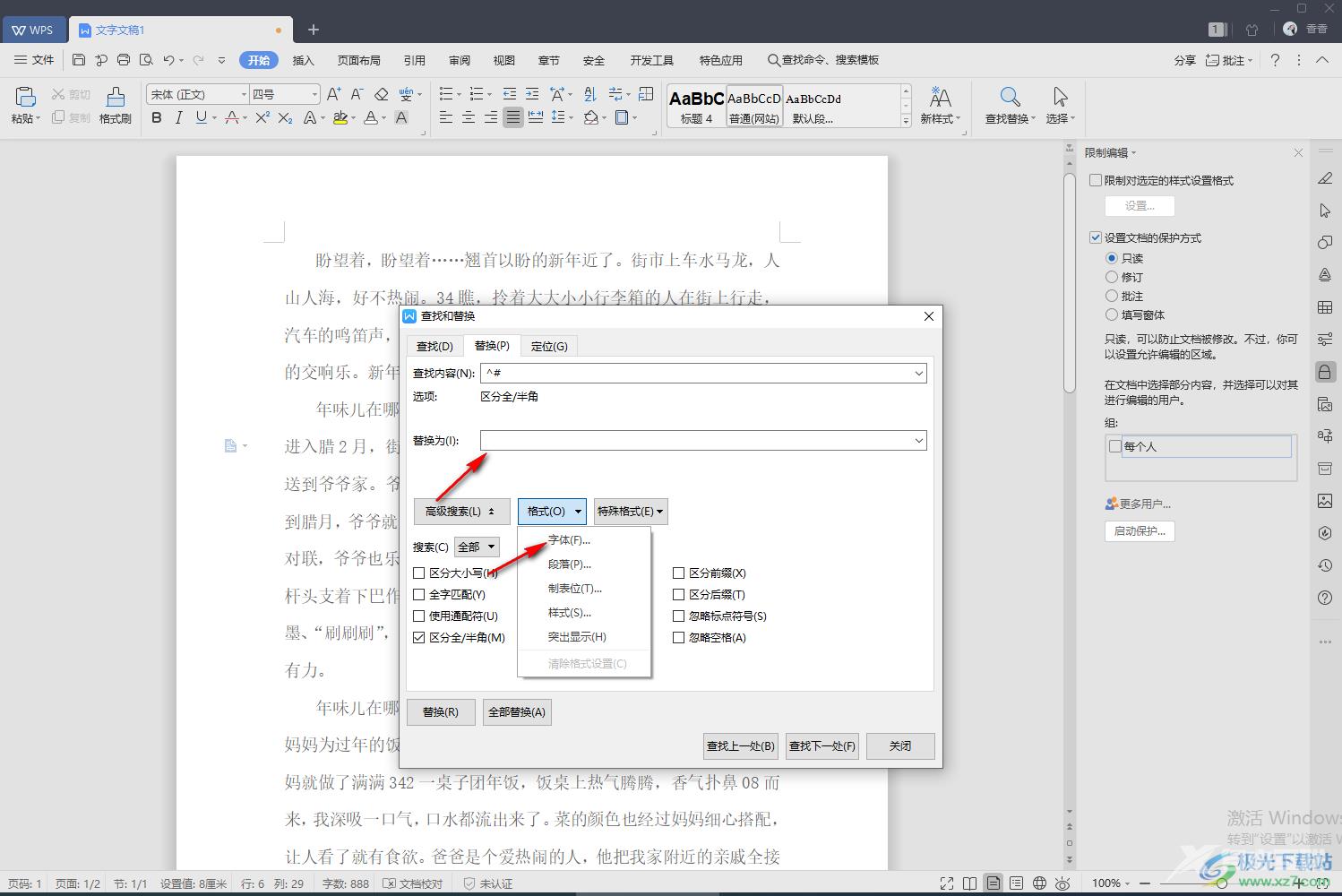Viewport: 1342px width, 896px height.
Task: Click the Center alignment icon
Action: [x=469, y=117]
